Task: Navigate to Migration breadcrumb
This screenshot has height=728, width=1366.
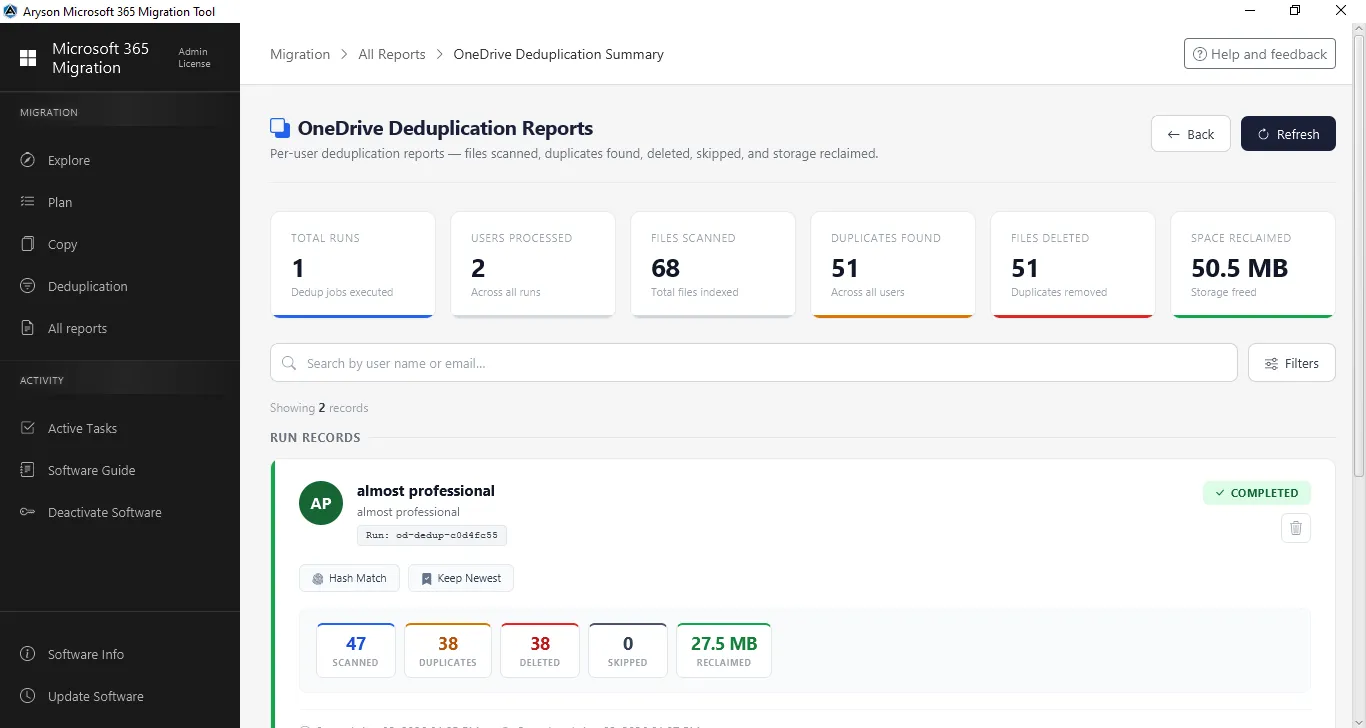Action: pyautogui.click(x=300, y=54)
